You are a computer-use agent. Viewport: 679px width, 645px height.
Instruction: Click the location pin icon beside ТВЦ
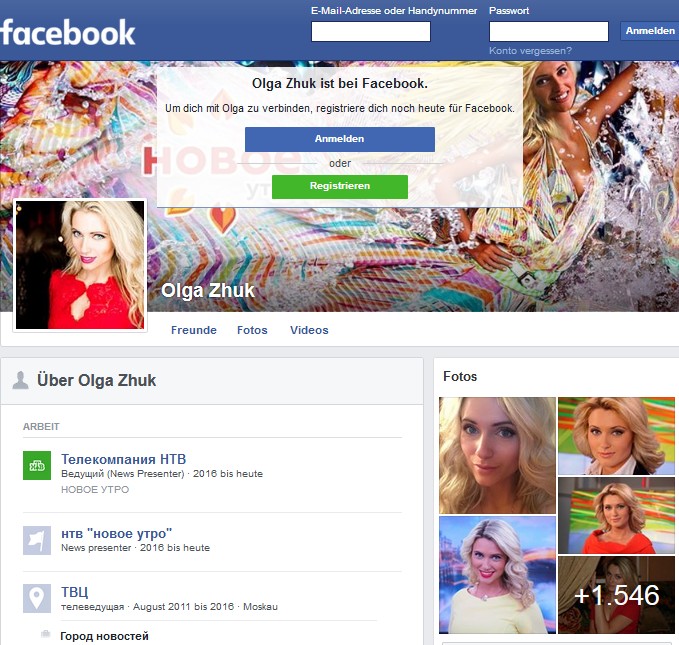tap(37, 598)
